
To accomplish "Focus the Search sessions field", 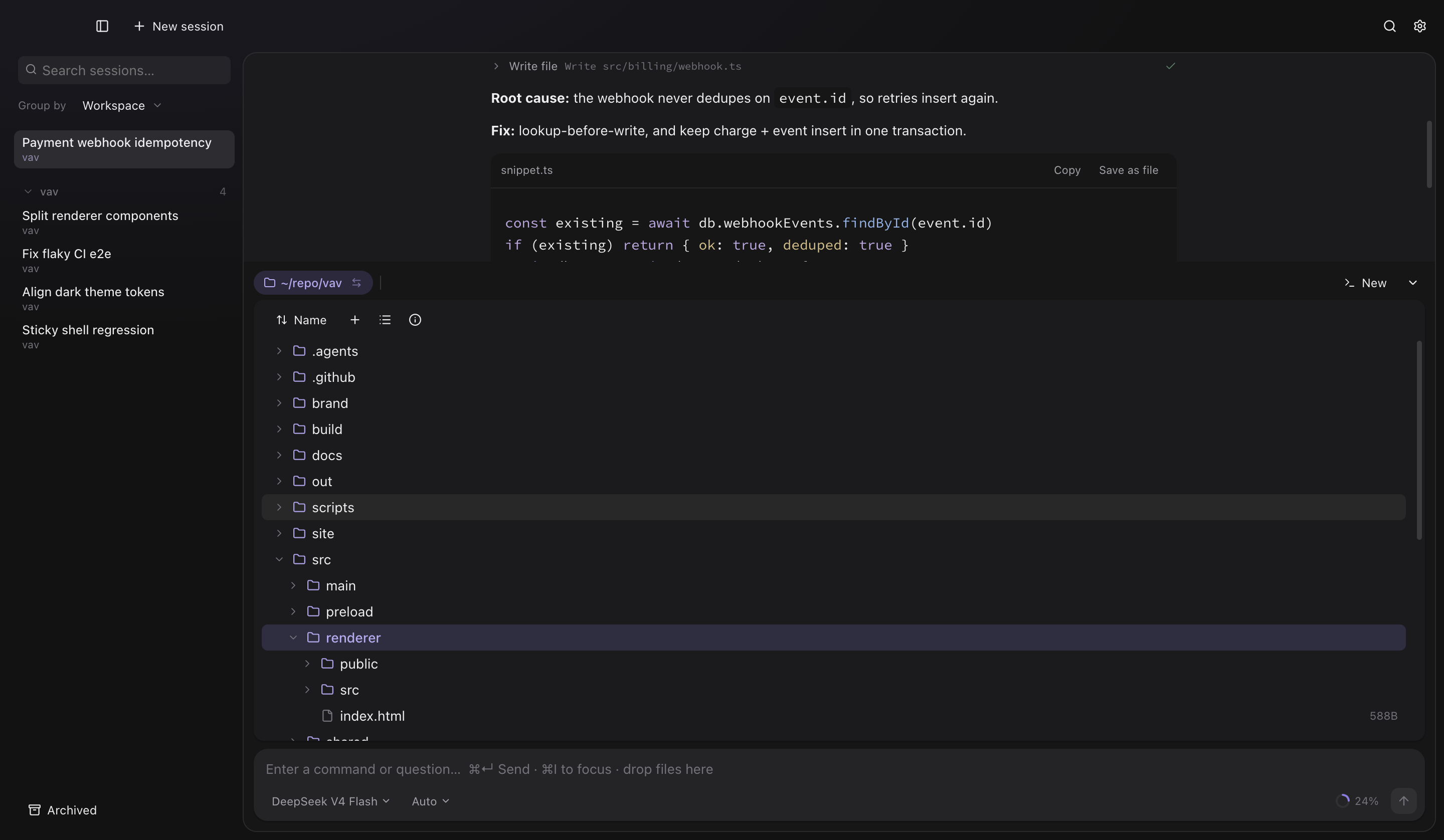I will point(124,70).
